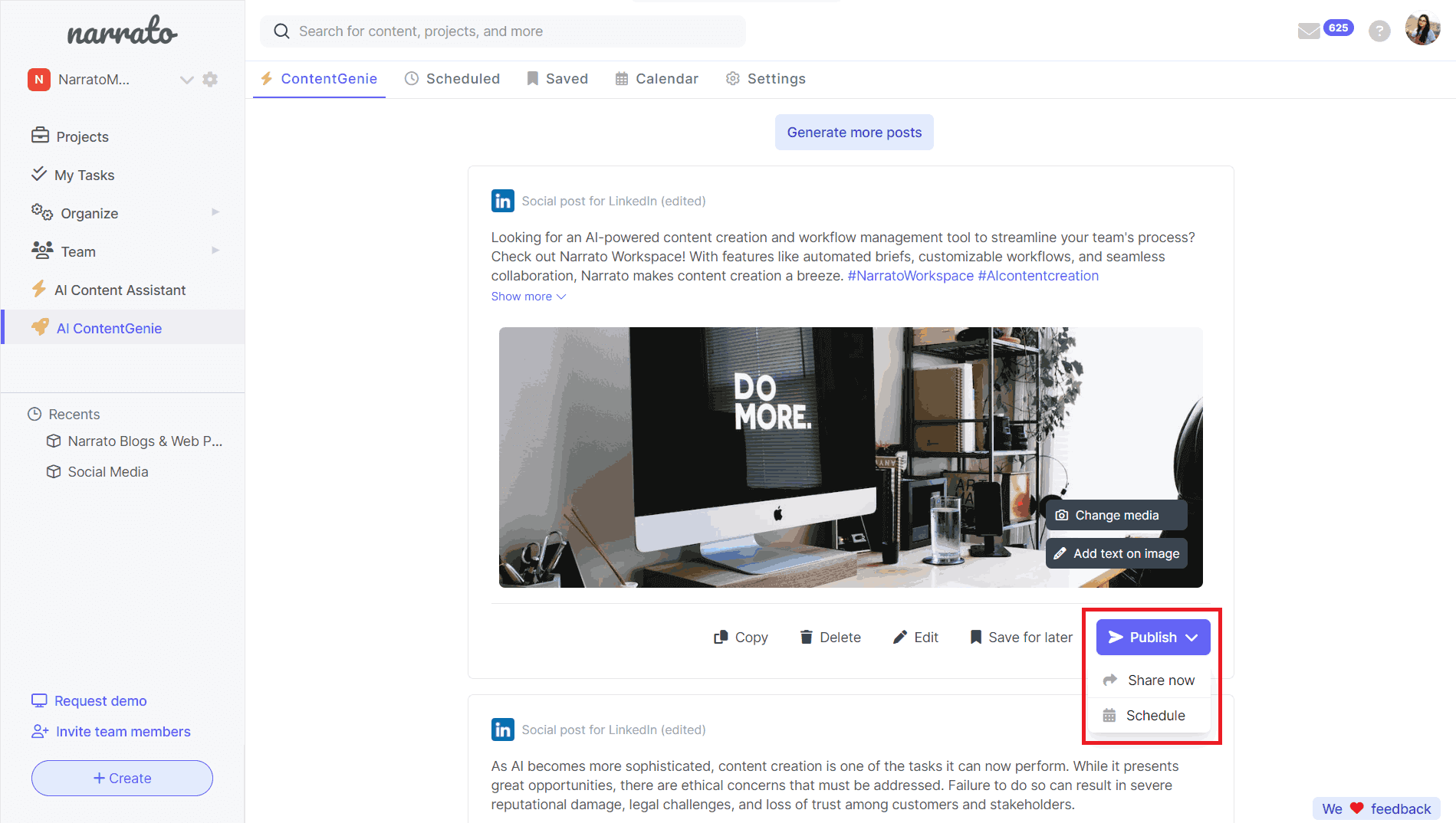Open Social Media recent project
The height and width of the screenshot is (823, 1456).
97,472
